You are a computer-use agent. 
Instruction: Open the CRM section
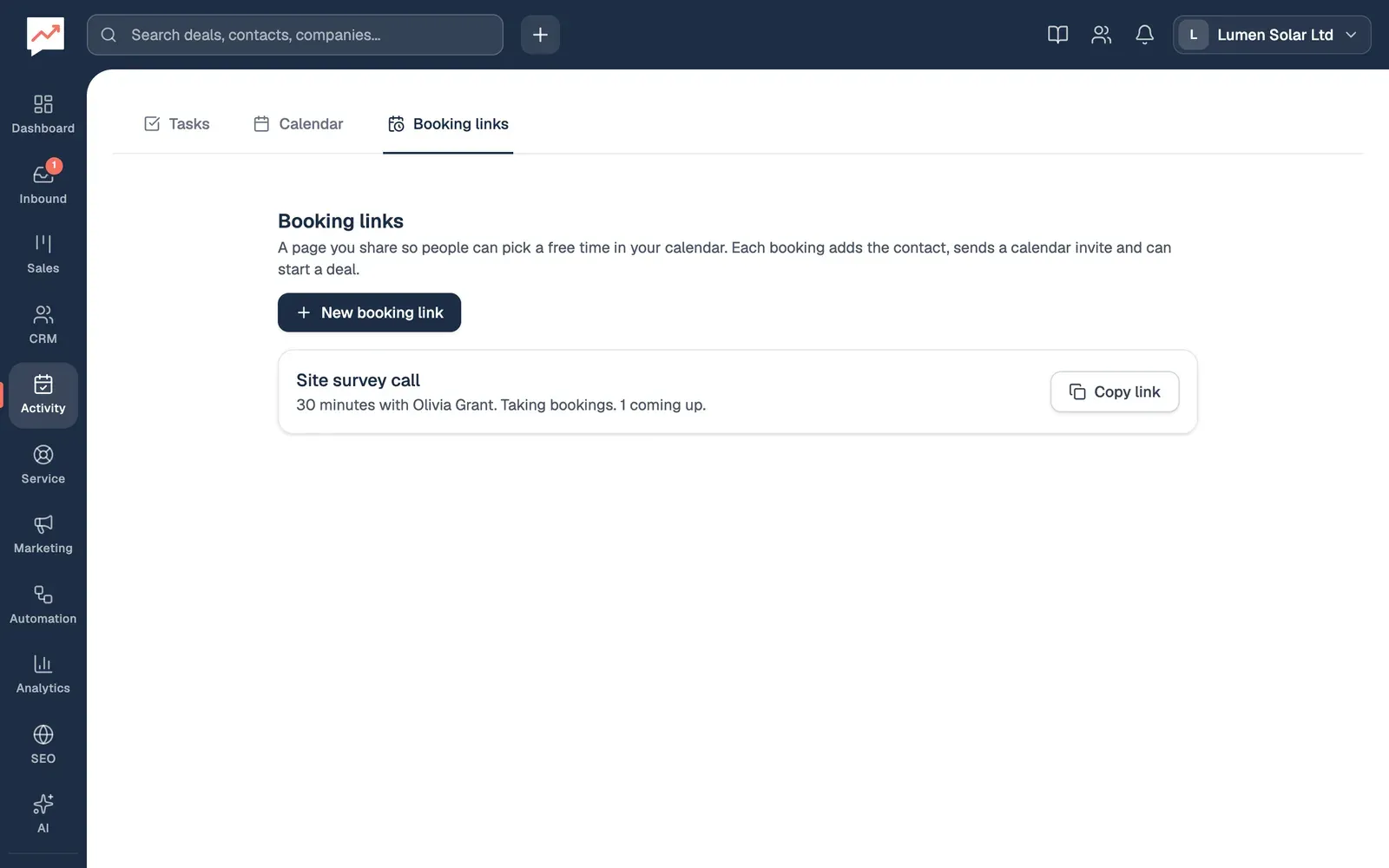43,325
